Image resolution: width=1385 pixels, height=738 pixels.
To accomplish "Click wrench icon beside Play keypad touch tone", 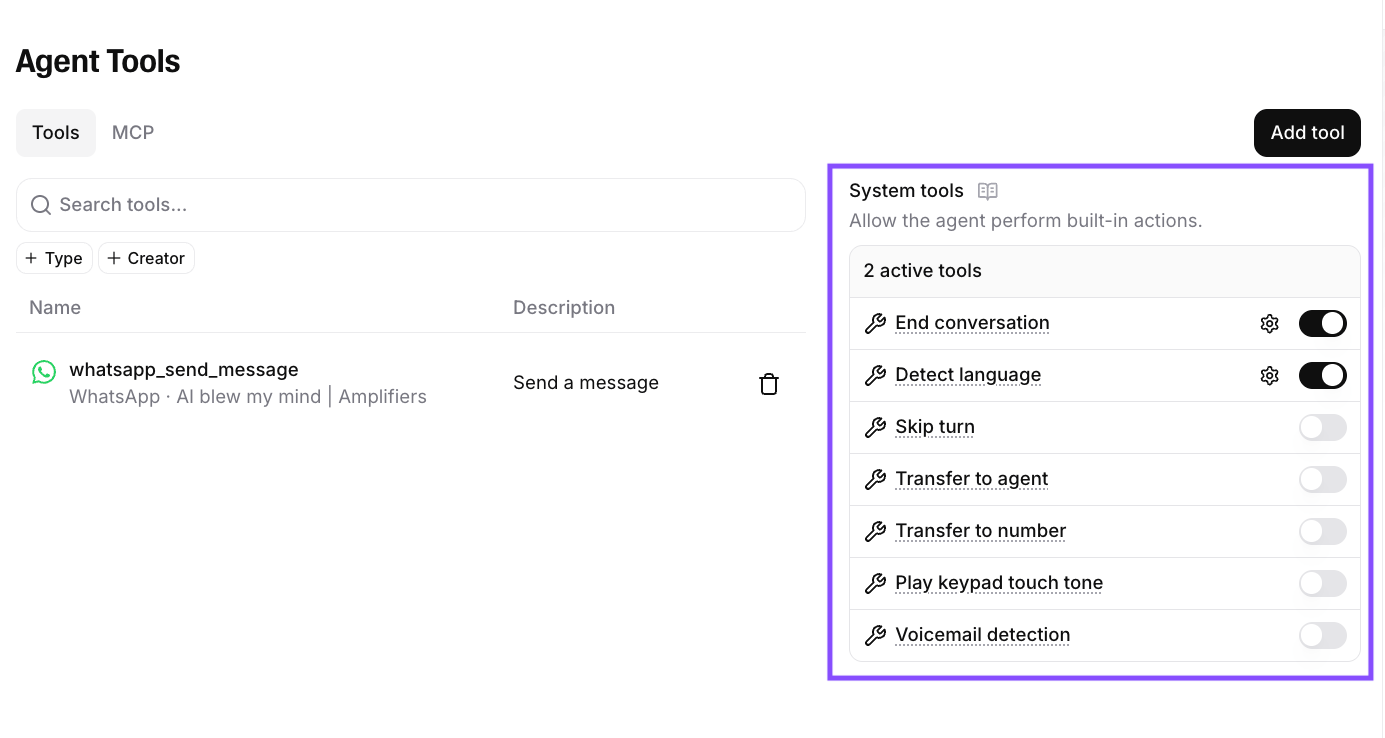I will tap(875, 584).
